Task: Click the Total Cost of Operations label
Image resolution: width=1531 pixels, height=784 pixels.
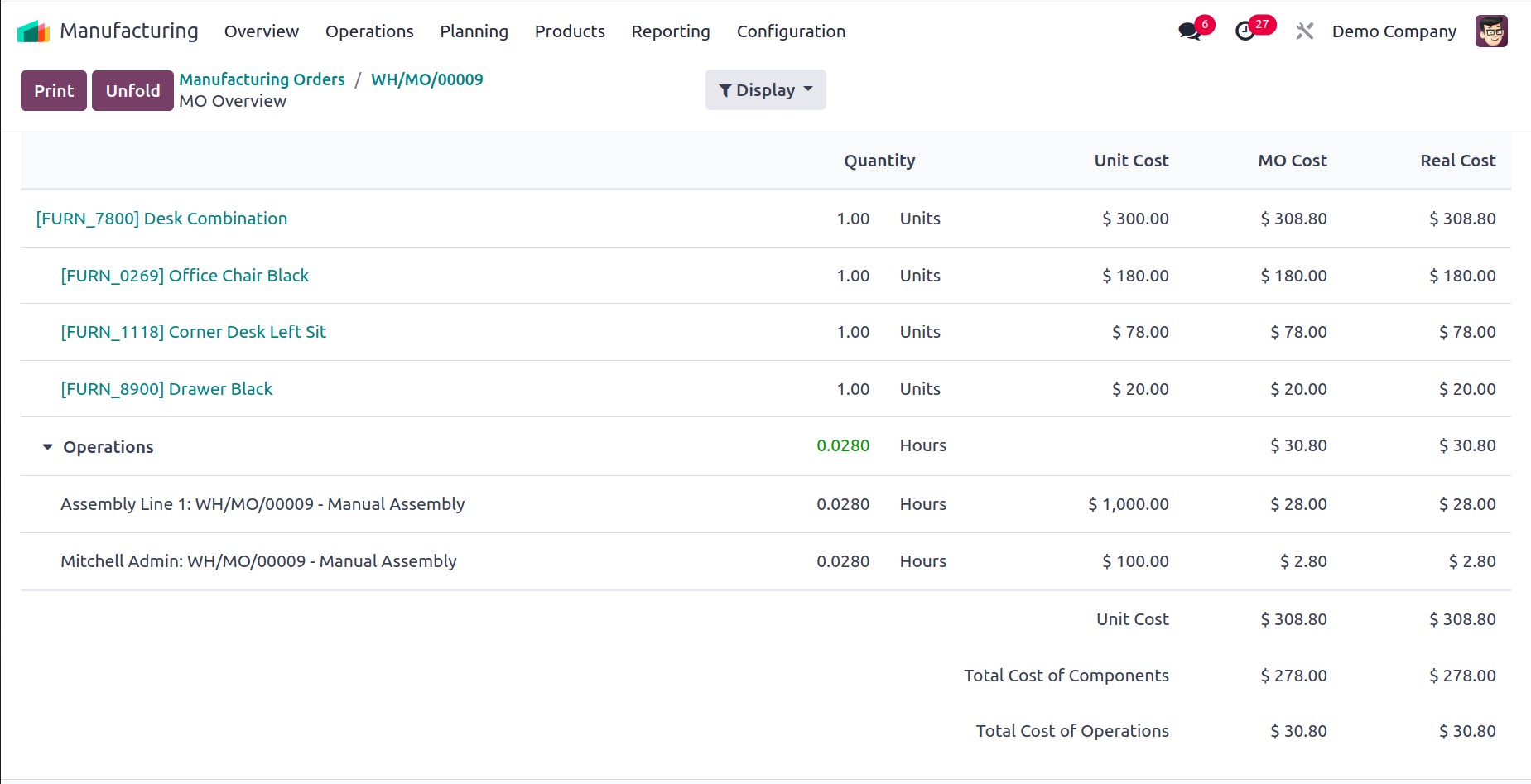Action: (x=1072, y=731)
